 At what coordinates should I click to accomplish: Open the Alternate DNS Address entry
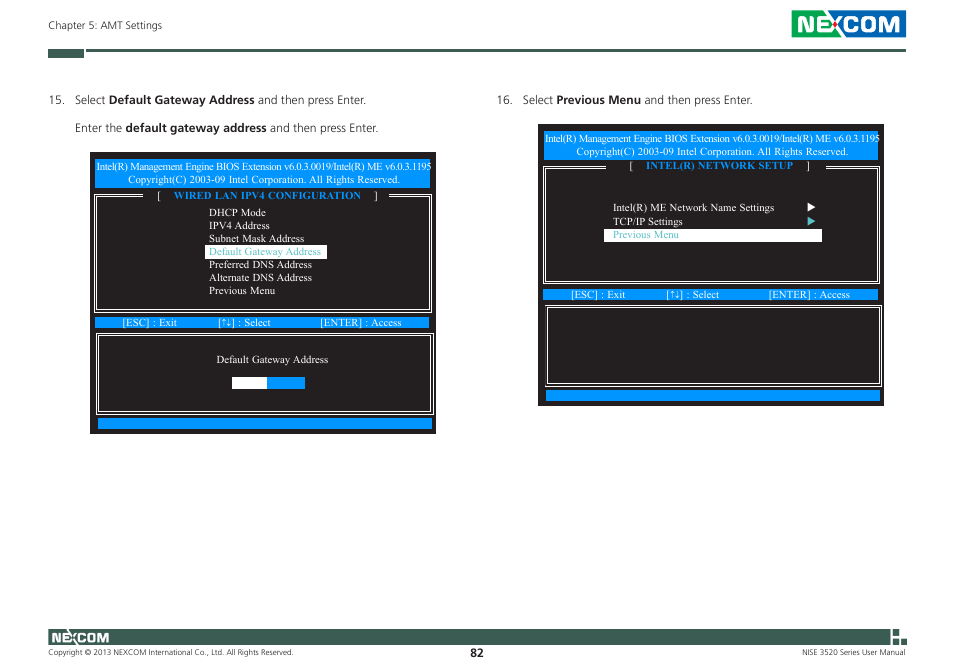(260, 278)
